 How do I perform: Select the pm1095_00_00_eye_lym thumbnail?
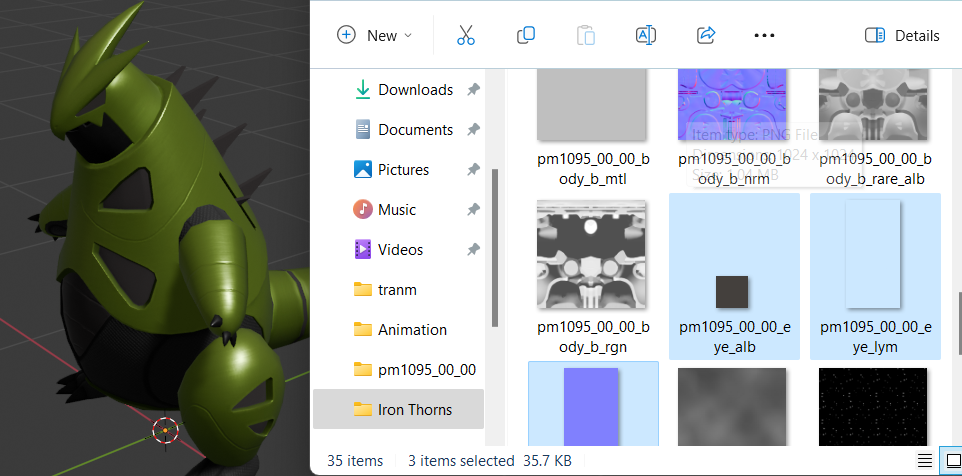[x=874, y=255]
